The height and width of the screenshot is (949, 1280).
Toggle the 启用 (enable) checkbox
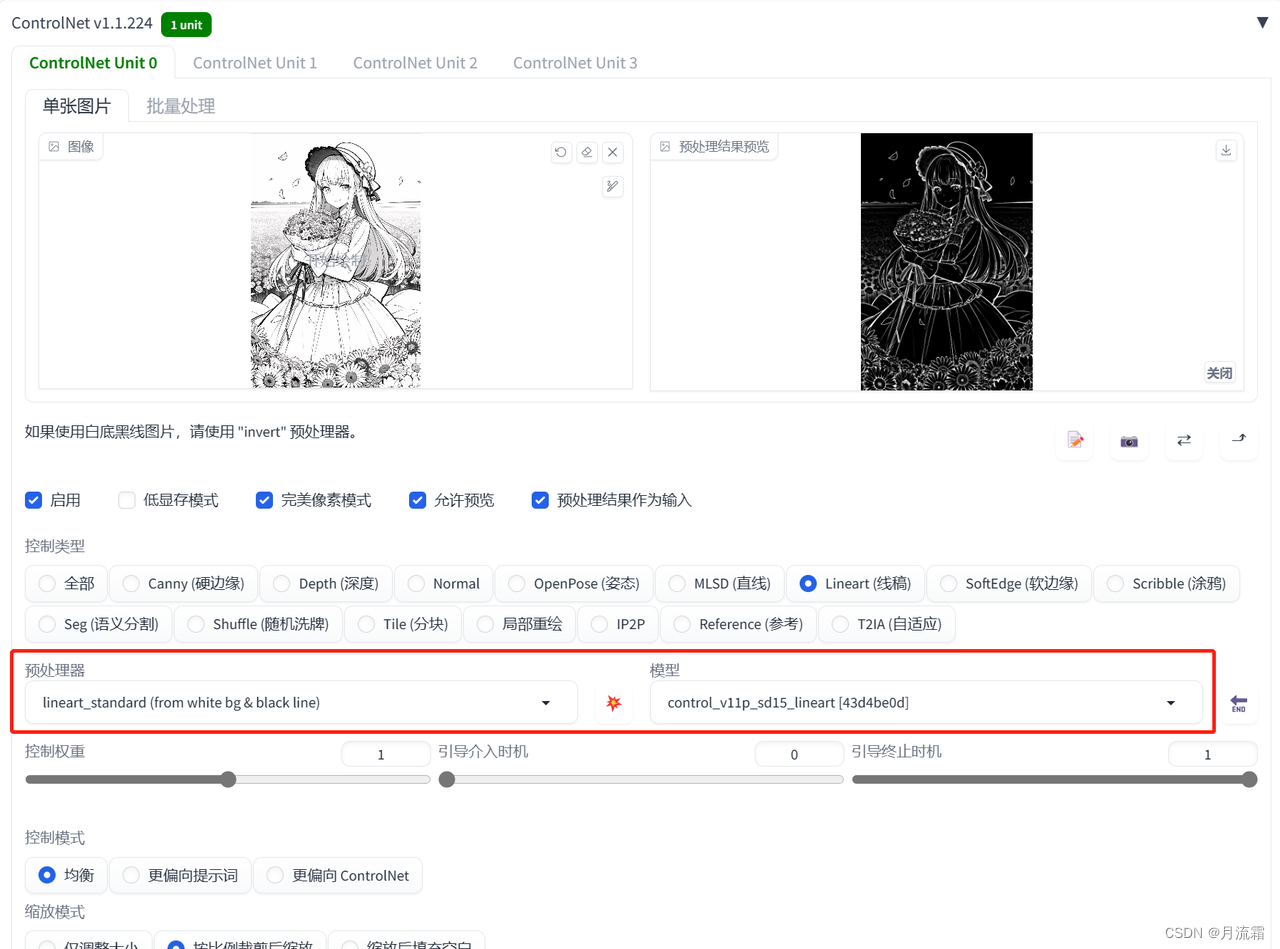point(34,500)
